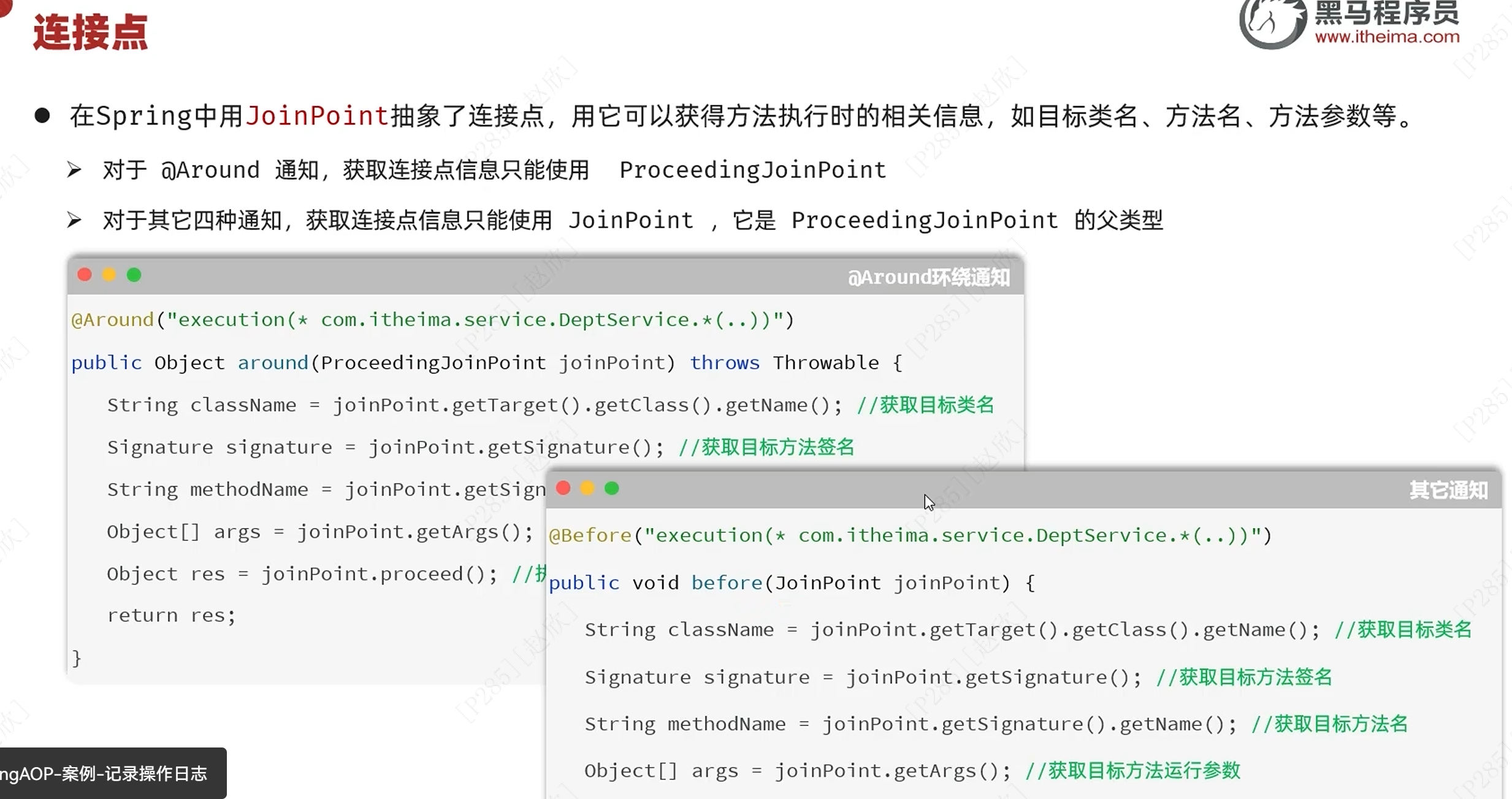Click the green dot on 其它通知 code window
Image resolution: width=1512 pixels, height=799 pixels.
(x=611, y=488)
